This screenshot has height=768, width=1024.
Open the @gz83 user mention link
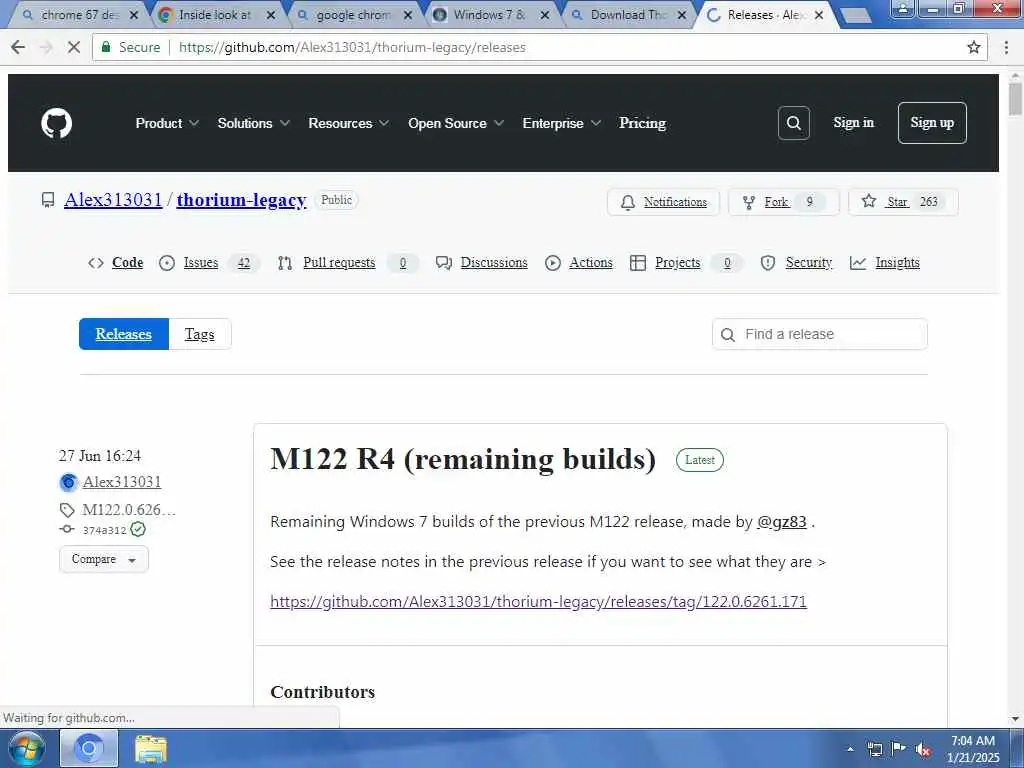tap(782, 522)
